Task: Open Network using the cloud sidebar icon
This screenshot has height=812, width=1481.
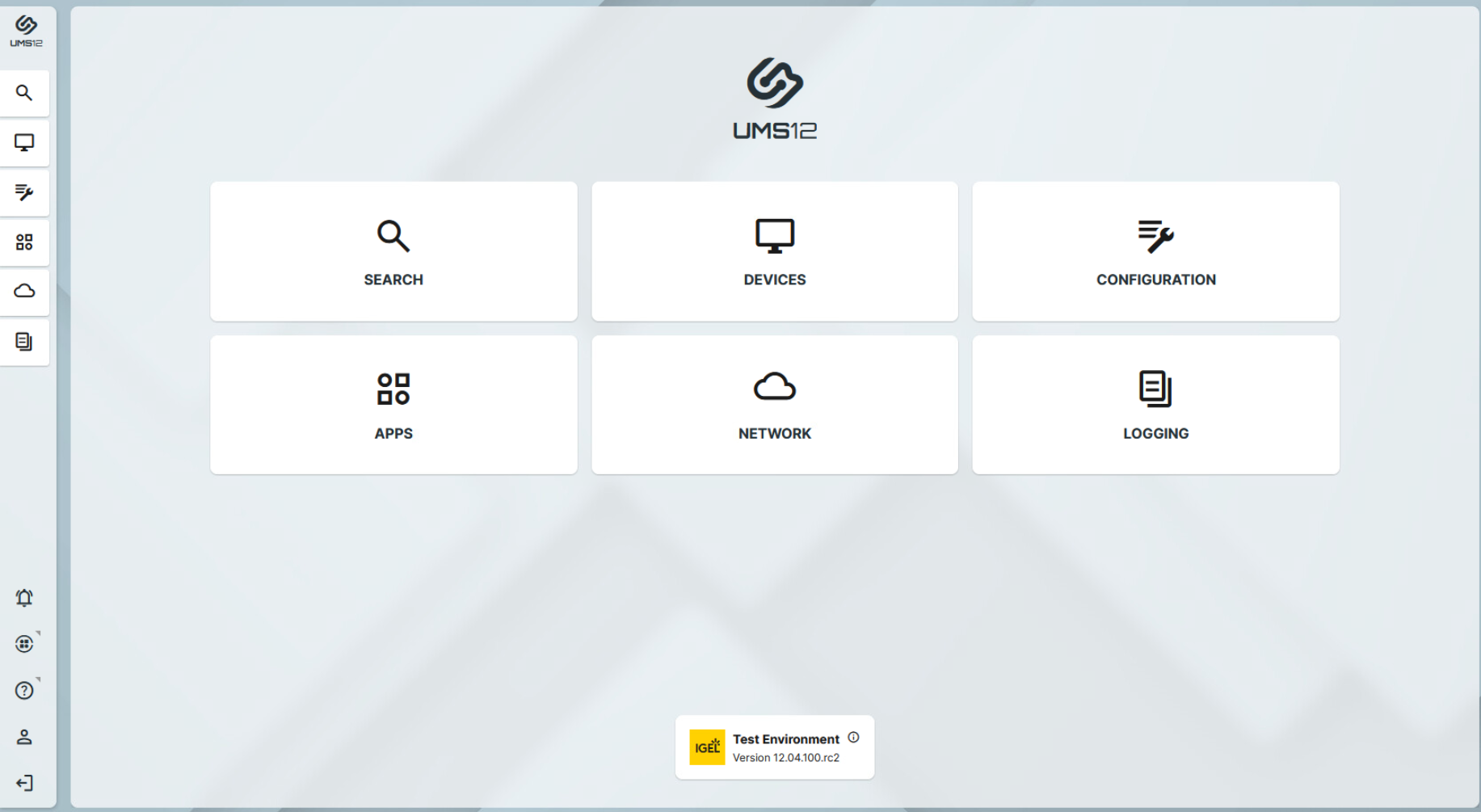Action: click(24, 292)
